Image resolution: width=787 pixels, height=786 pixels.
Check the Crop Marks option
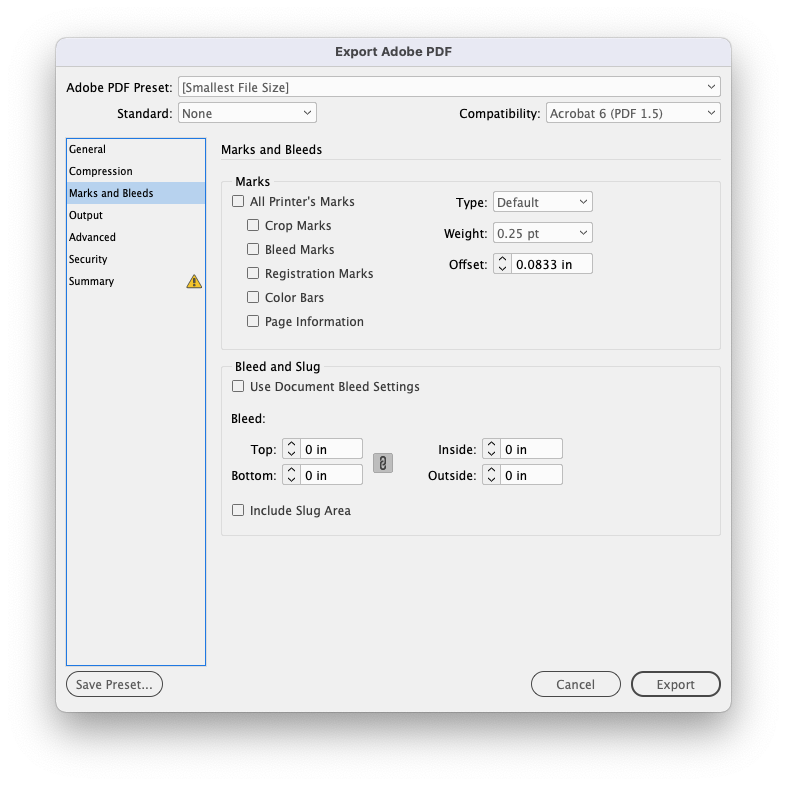pos(253,225)
